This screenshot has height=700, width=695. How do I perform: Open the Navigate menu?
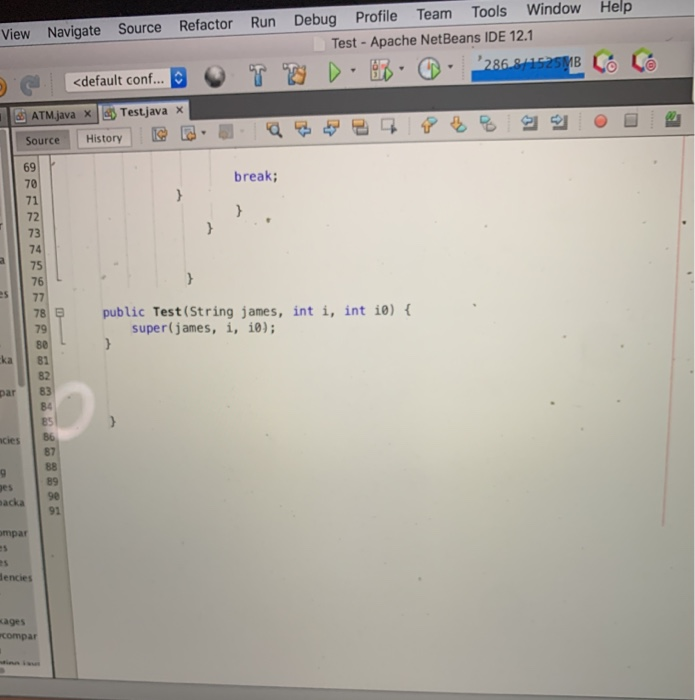tap(74, 31)
